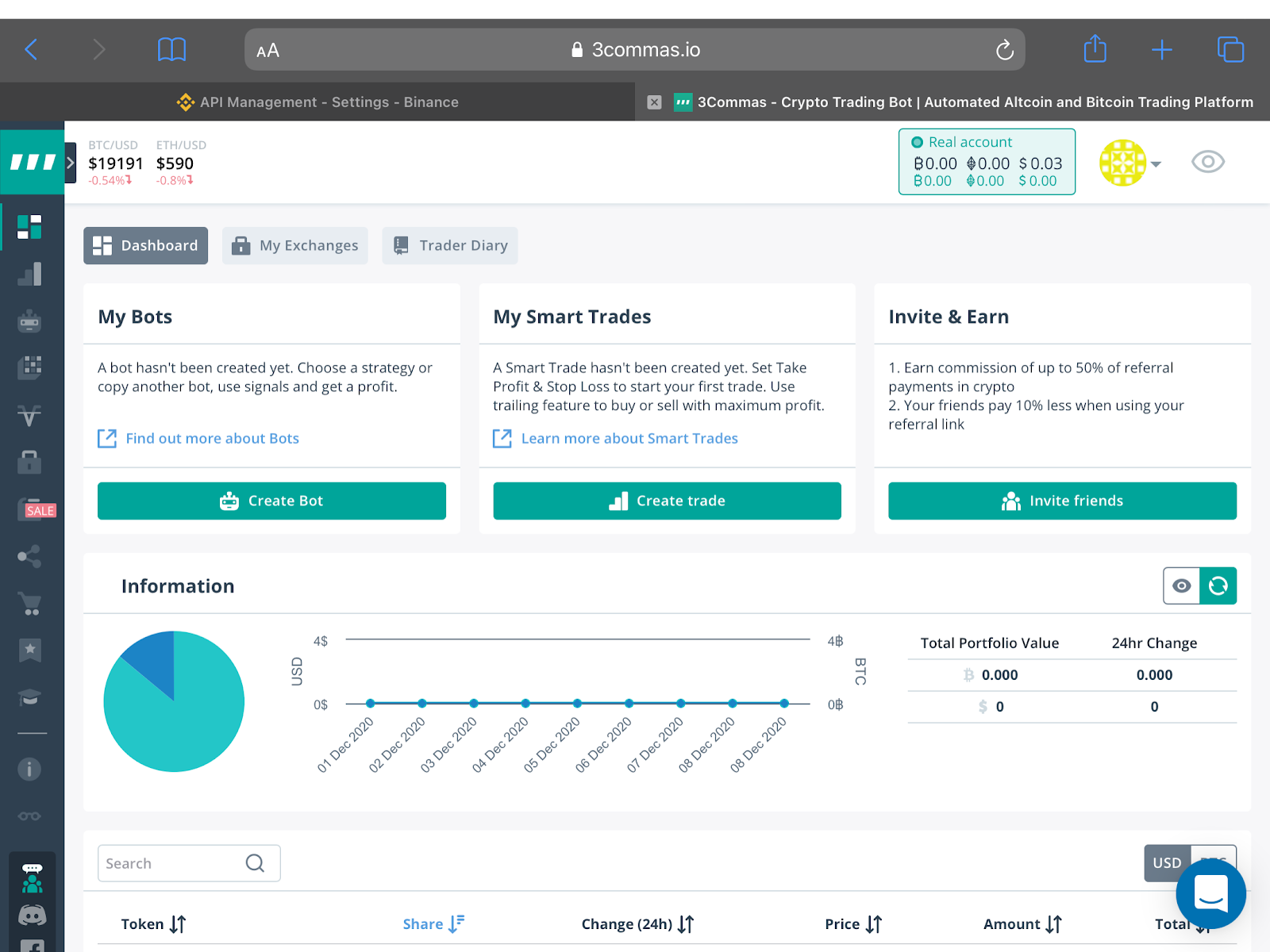Click the 08 Dec 2020 last chart point
Image resolution: width=1270 pixels, height=952 pixels.
(784, 704)
